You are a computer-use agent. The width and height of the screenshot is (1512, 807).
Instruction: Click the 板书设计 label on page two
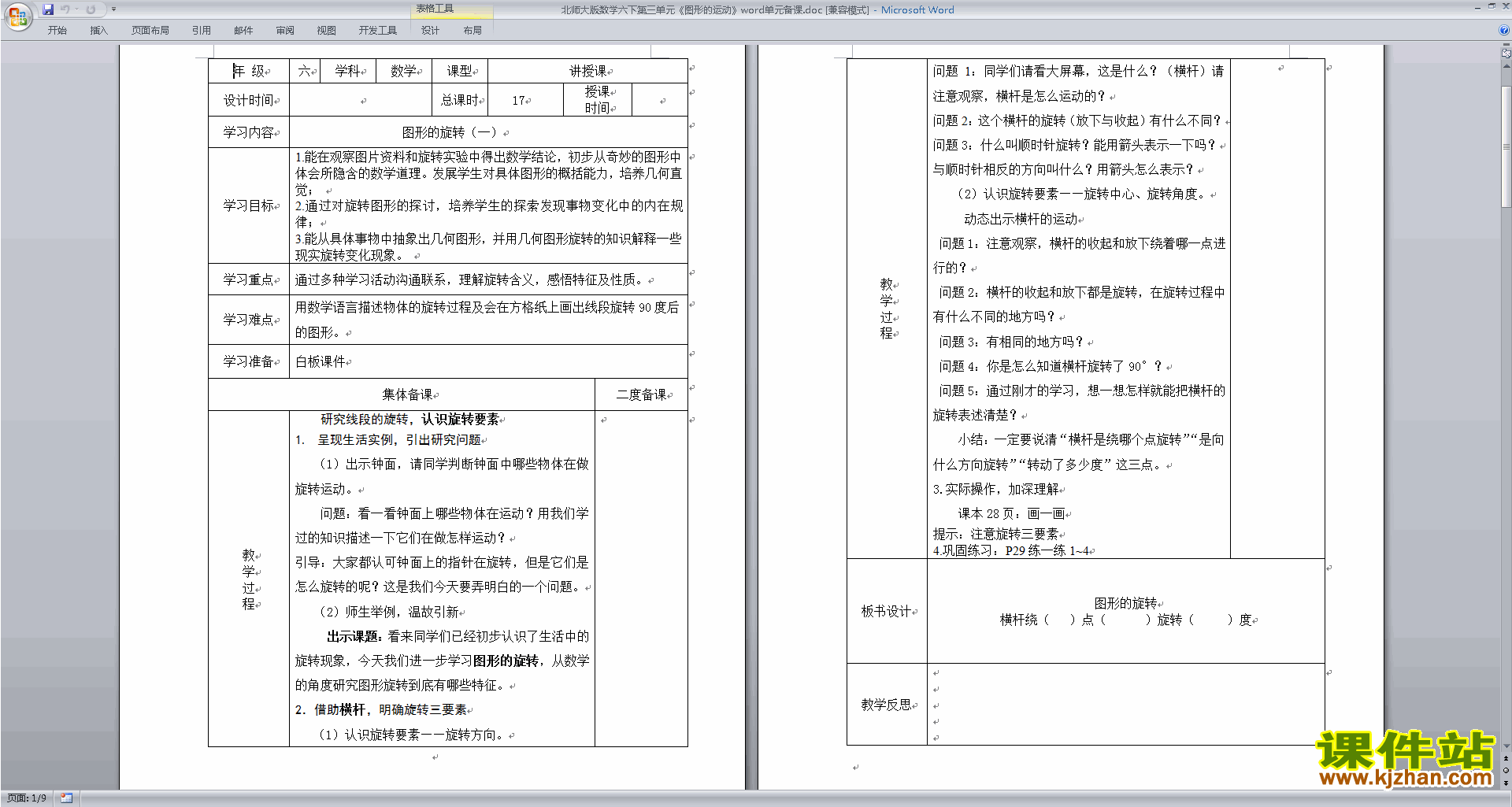click(x=887, y=611)
